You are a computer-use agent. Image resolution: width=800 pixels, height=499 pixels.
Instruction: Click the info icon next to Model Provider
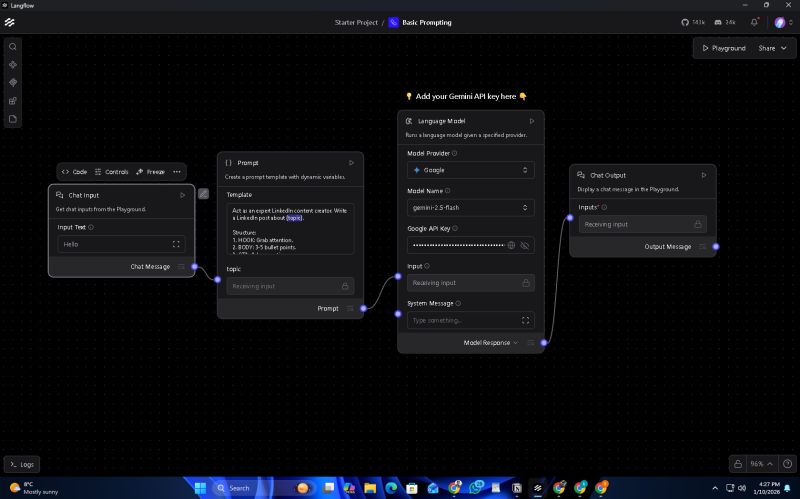(455, 153)
